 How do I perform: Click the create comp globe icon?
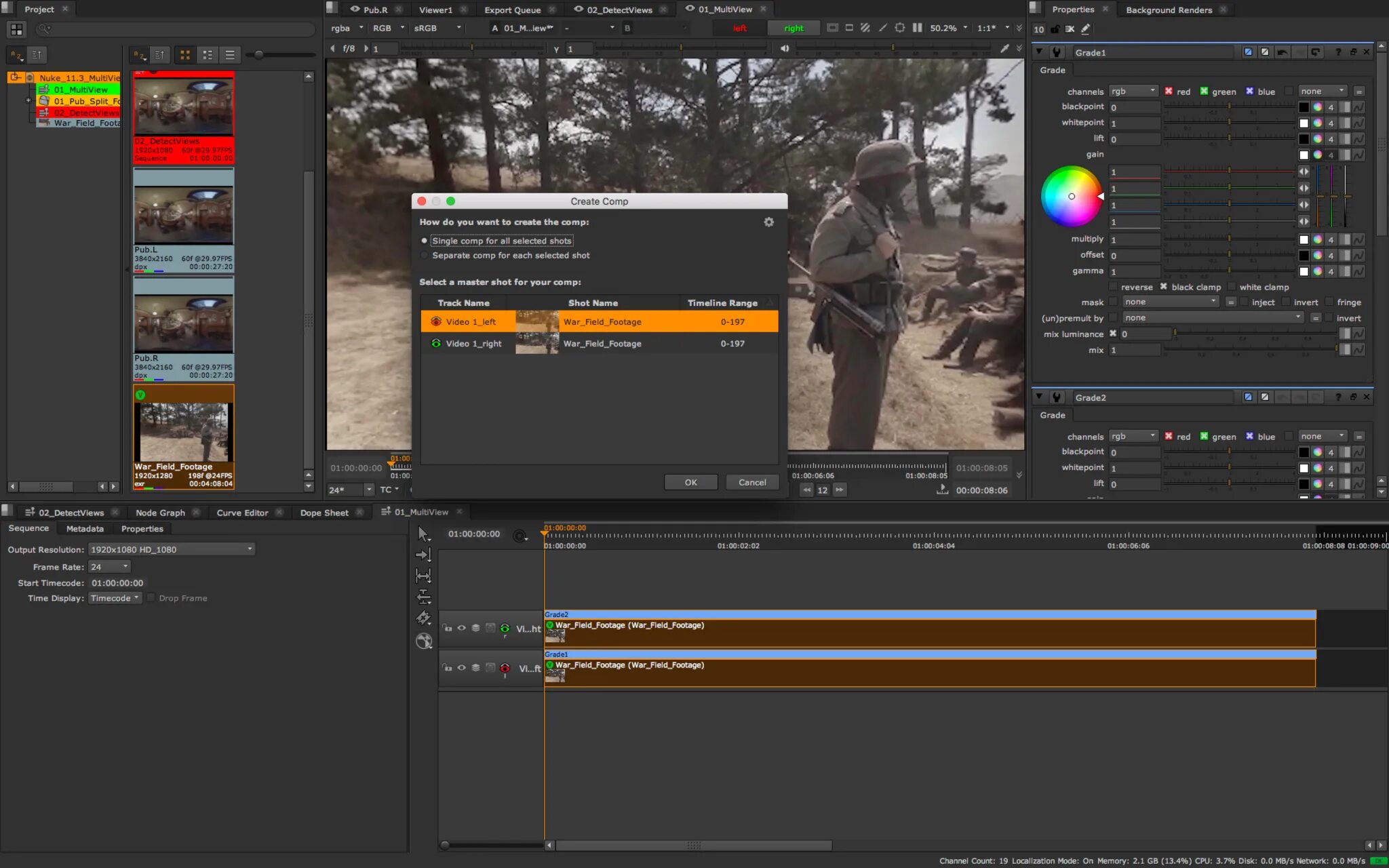pos(424,641)
